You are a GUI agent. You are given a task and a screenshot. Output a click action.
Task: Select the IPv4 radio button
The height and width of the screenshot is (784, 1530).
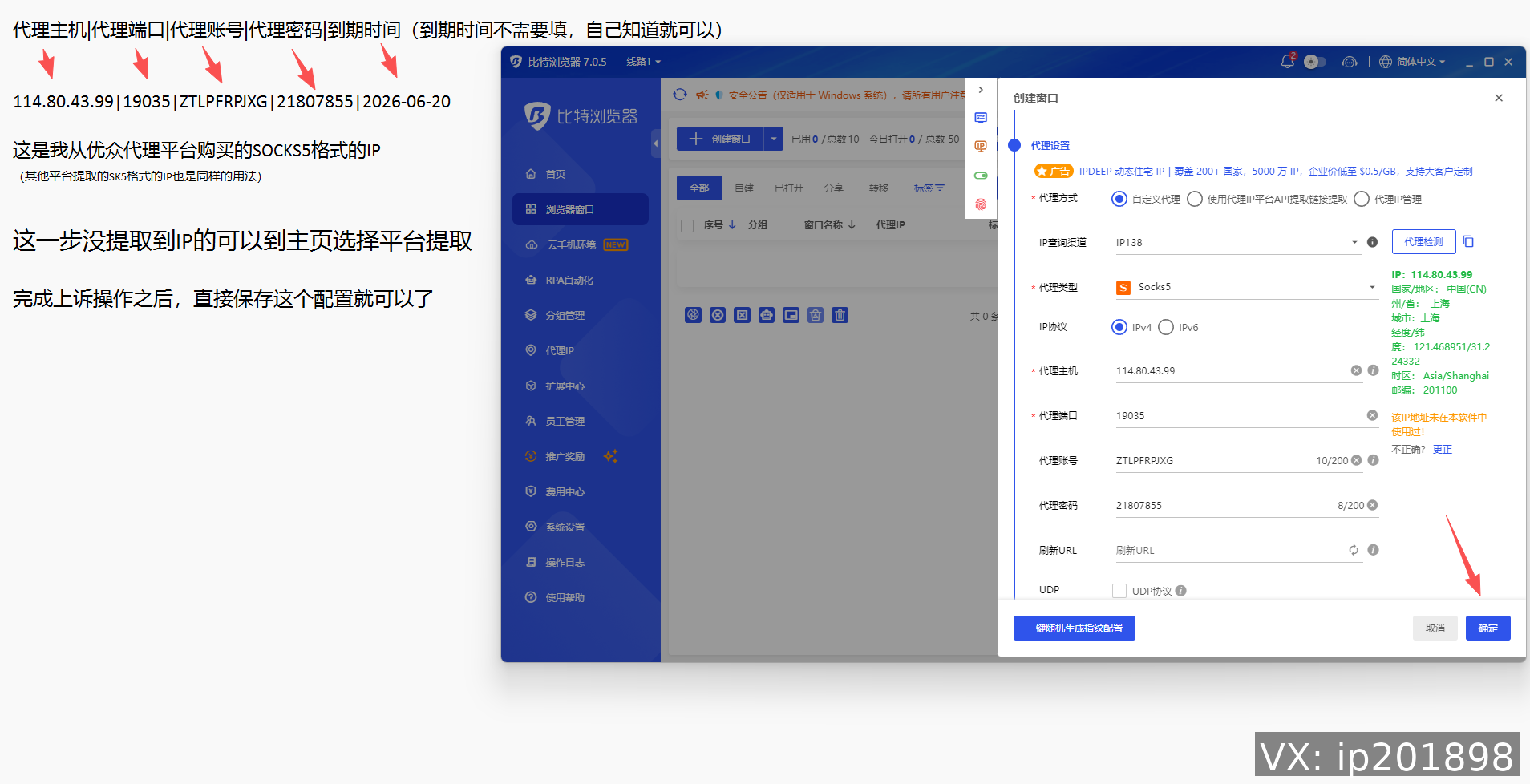(x=1119, y=327)
